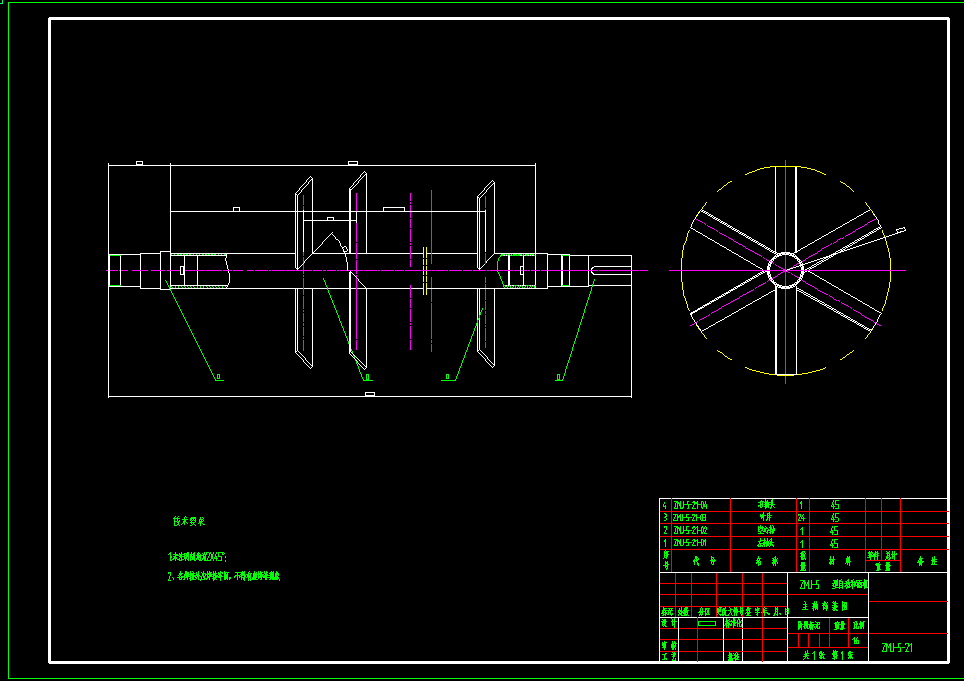Click the first green technical note line
The height and width of the screenshot is (681, 964).
point(197,557)
